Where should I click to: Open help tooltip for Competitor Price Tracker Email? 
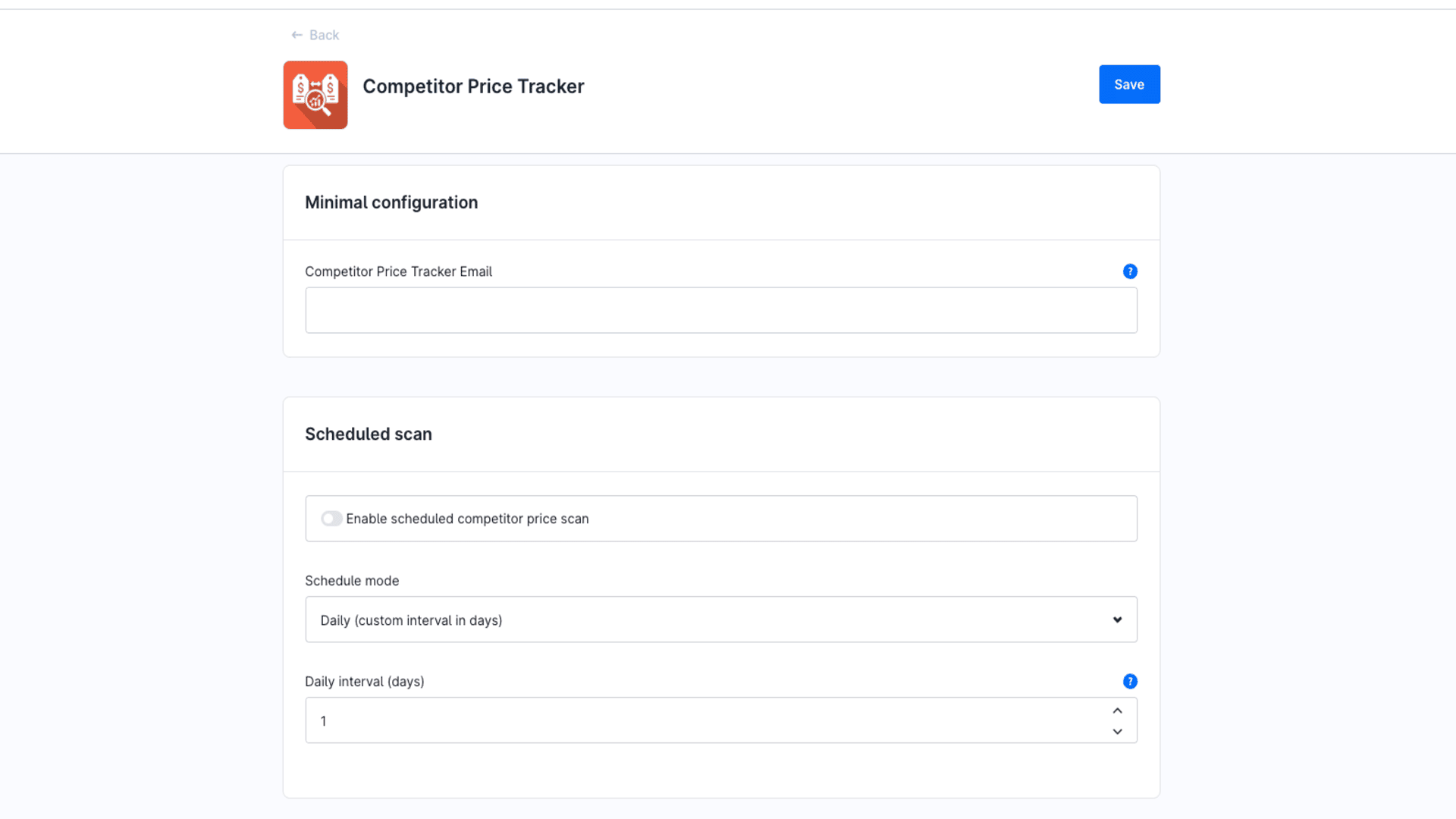1130,271
